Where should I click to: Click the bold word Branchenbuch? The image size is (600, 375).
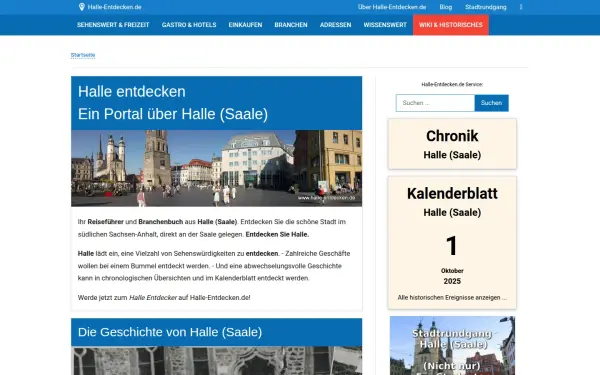click(161, 222)
